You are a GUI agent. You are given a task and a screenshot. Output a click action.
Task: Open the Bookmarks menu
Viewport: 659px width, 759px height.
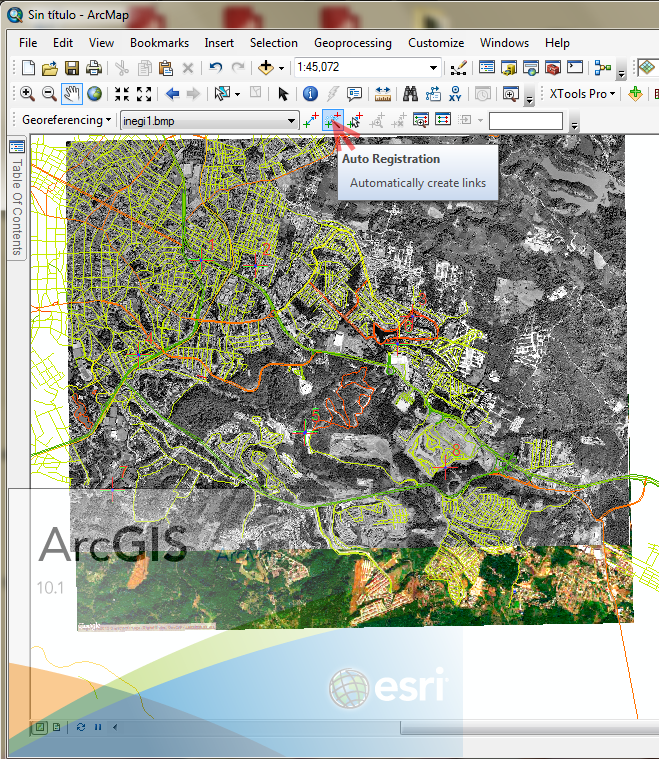click(159, 43)
